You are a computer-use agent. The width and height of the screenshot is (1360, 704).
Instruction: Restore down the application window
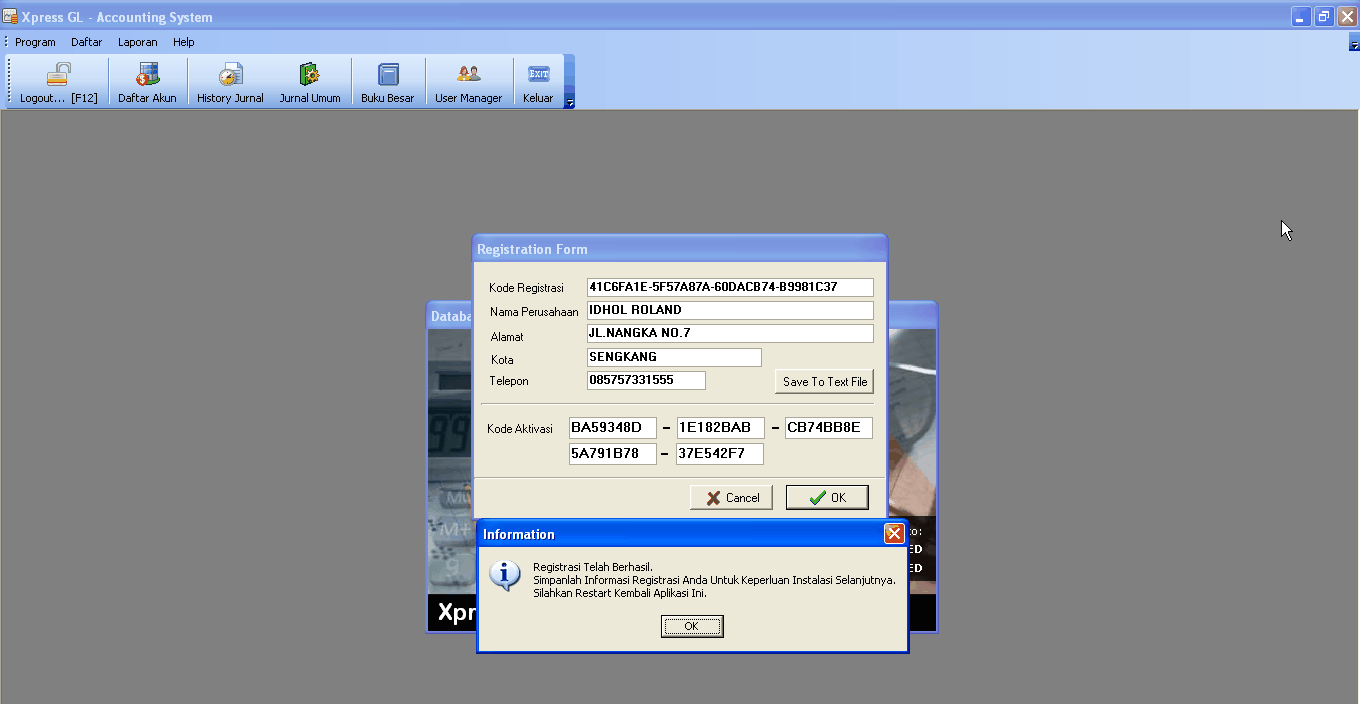point(1324,16)
